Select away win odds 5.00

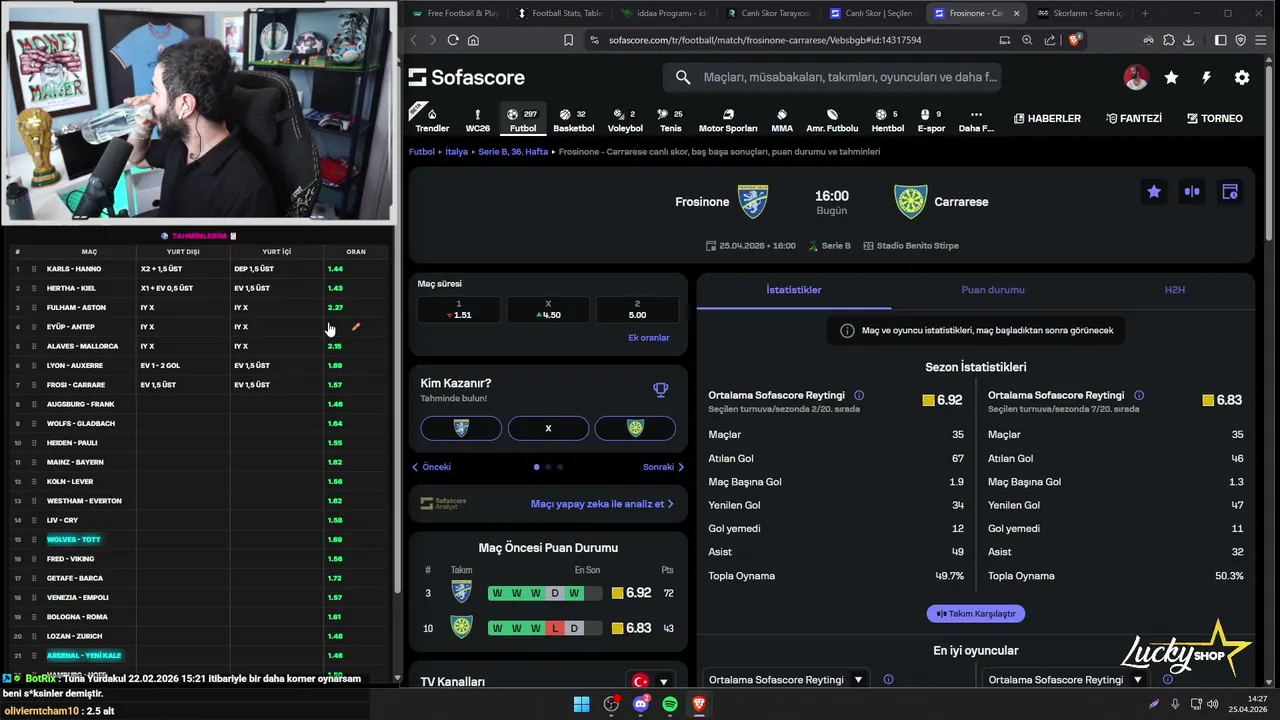pyautogui.click(x=637, y=309)
